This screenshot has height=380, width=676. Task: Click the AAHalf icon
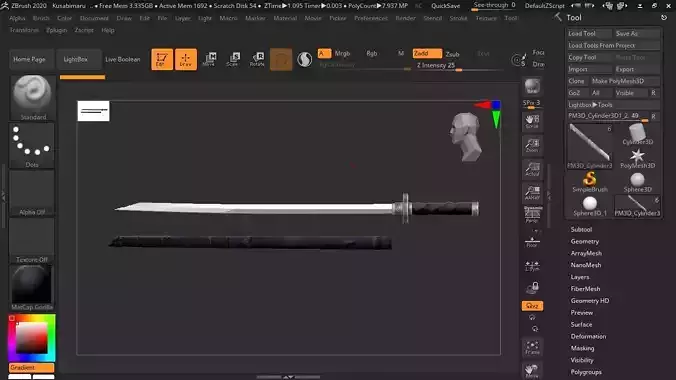coord(532,192)
